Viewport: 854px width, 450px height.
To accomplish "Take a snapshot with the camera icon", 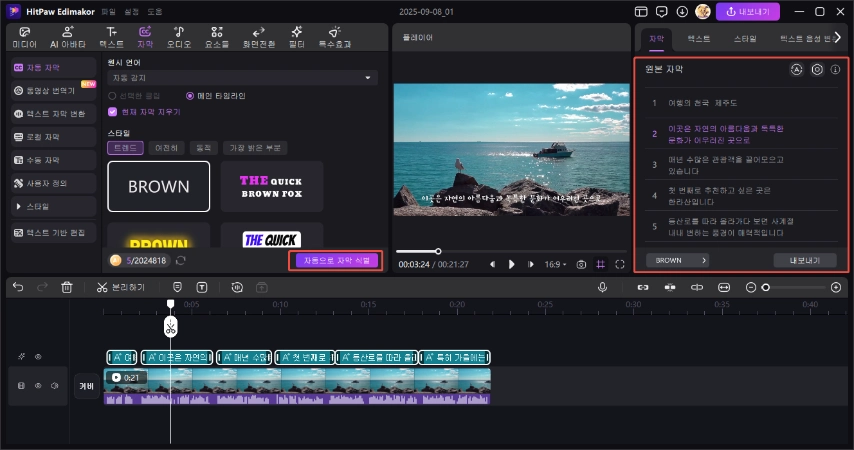I will point(580,264).
